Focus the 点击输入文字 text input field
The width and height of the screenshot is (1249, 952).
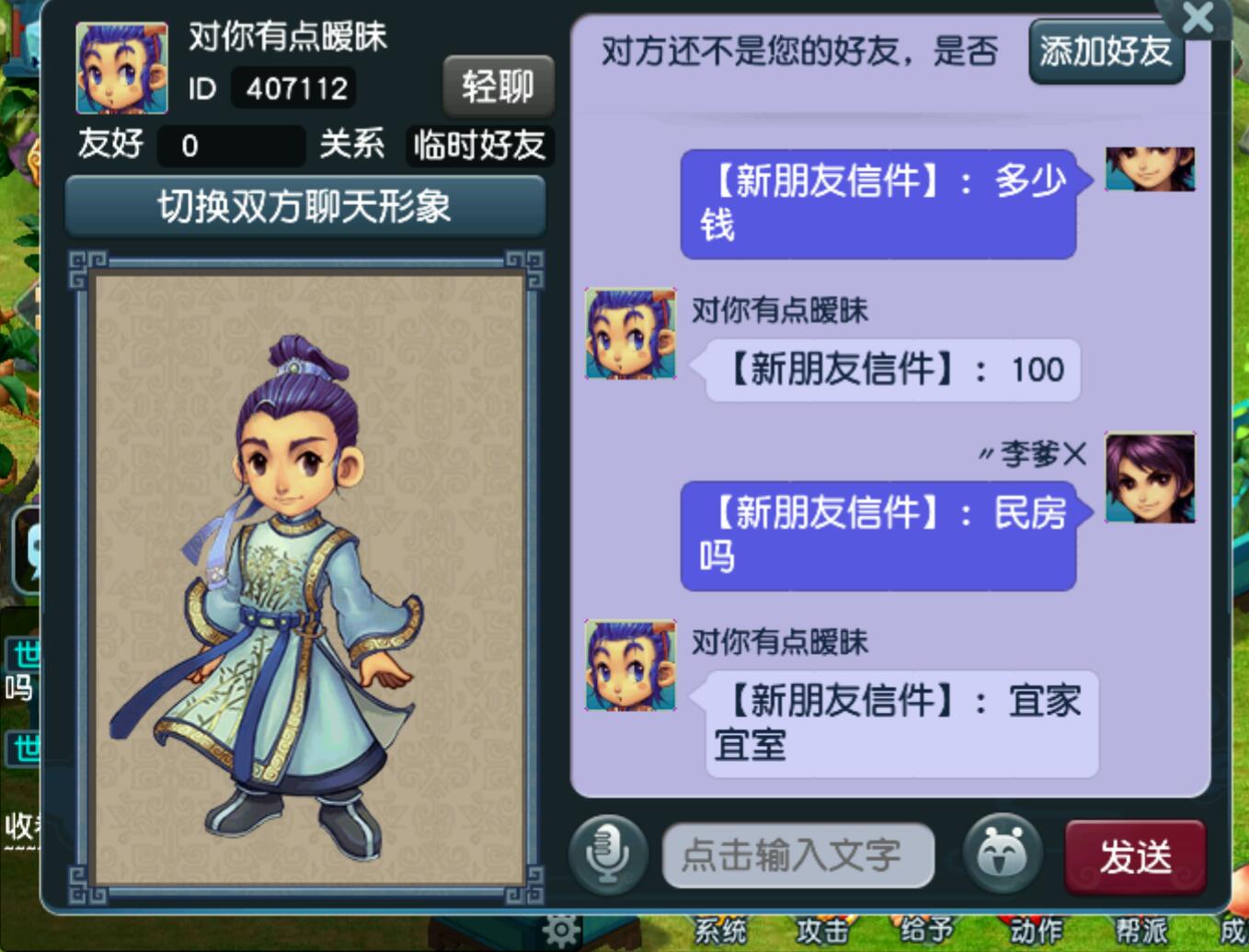pyautogui.click(x=797, y=856)
